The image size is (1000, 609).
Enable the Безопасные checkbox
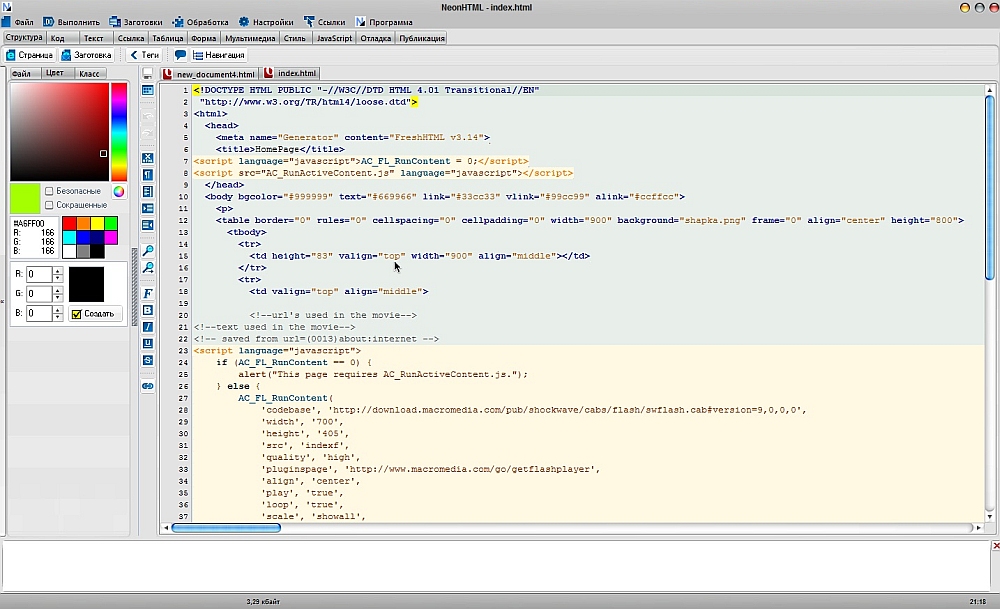[50, 191]
